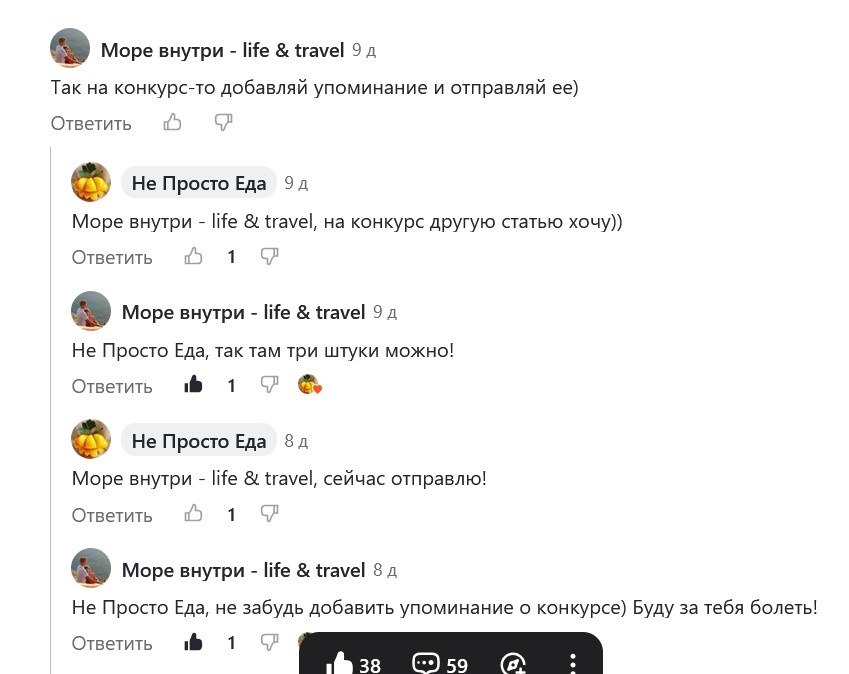Click the '9 д' timestamp on the top comment
This screenshot has width=849, height=674.
[x=362, y=48]
